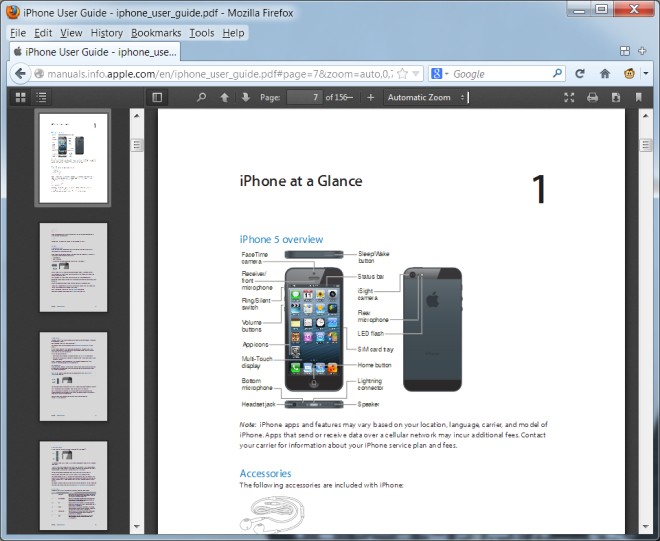Image resolution: width=660 pixels, height=541 pixels.
Task: Click the iPhone at a Glance title
Action: (301, 181)
